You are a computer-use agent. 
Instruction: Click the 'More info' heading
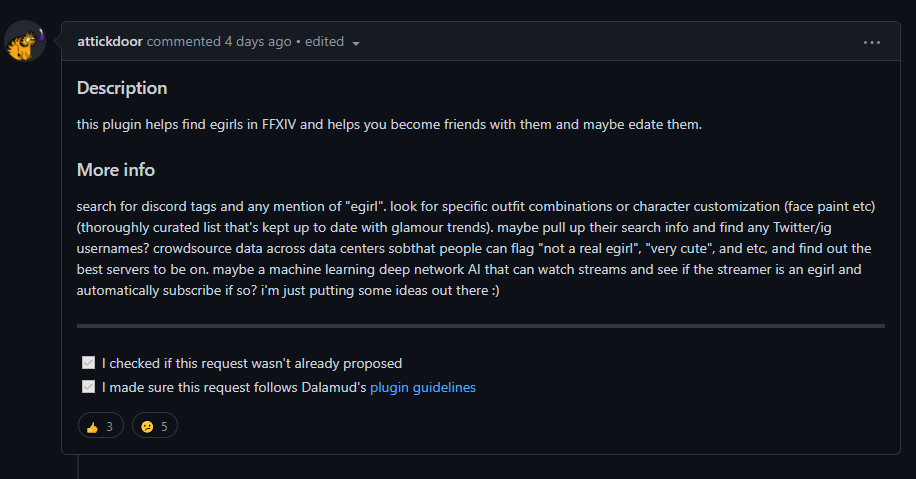point(116,170)
